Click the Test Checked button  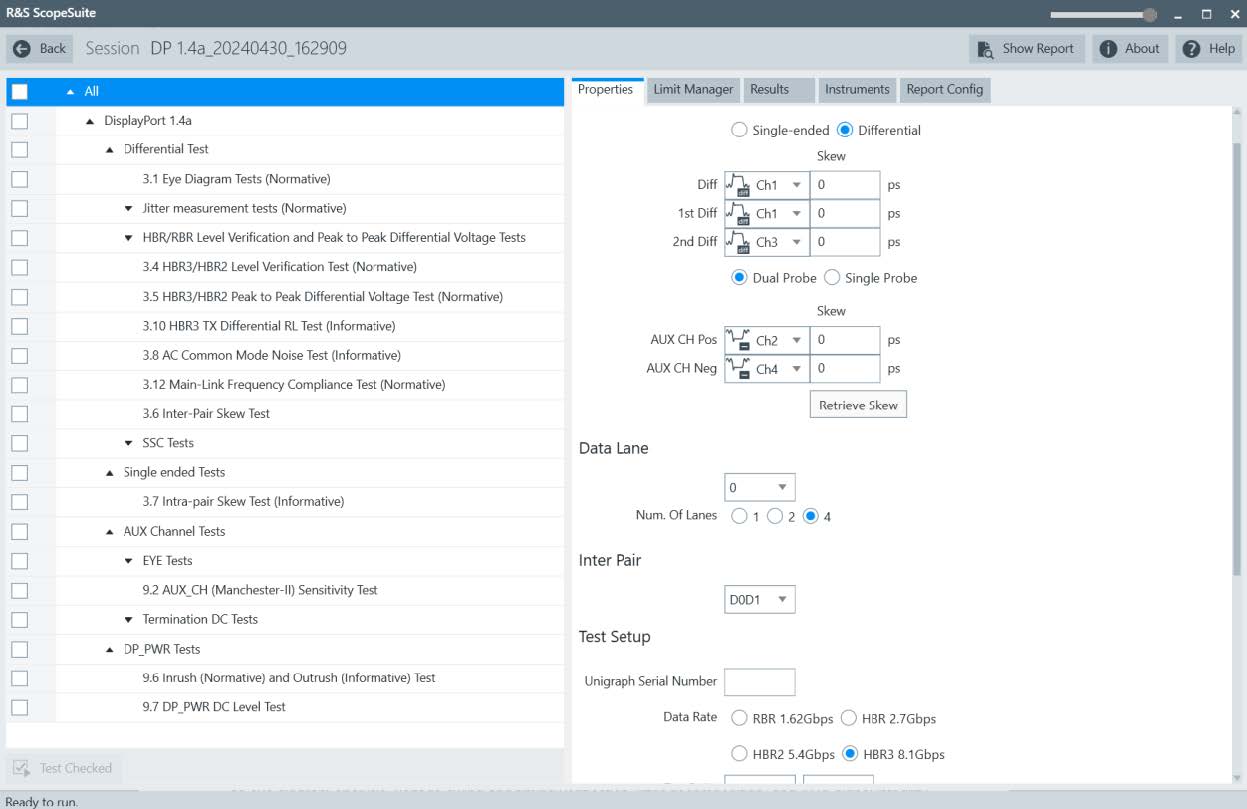pyautogui.click(x=64, y=768)
